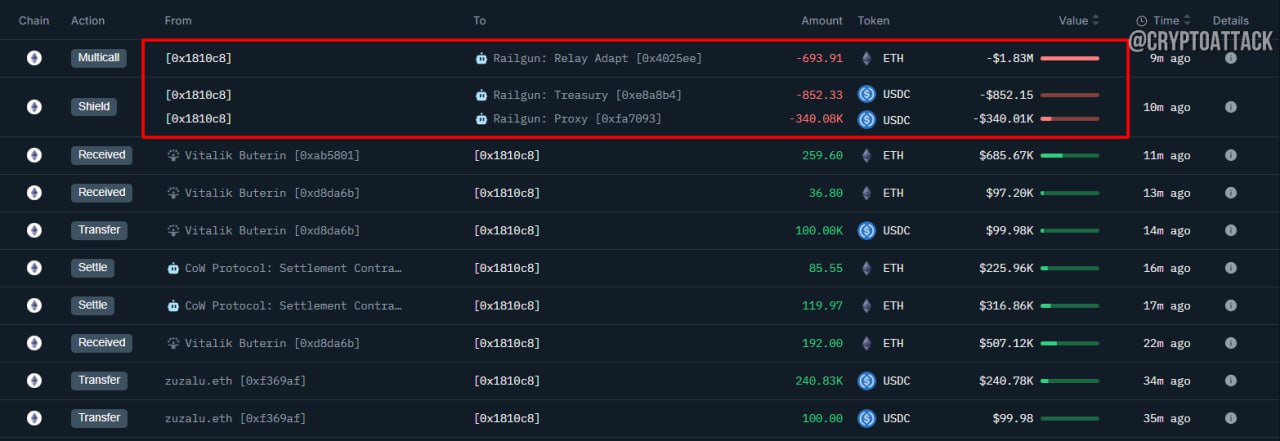The image size is (1280, 441).
Task: Click the To column header
Action: pyautogui.click(x=480, y=20)
